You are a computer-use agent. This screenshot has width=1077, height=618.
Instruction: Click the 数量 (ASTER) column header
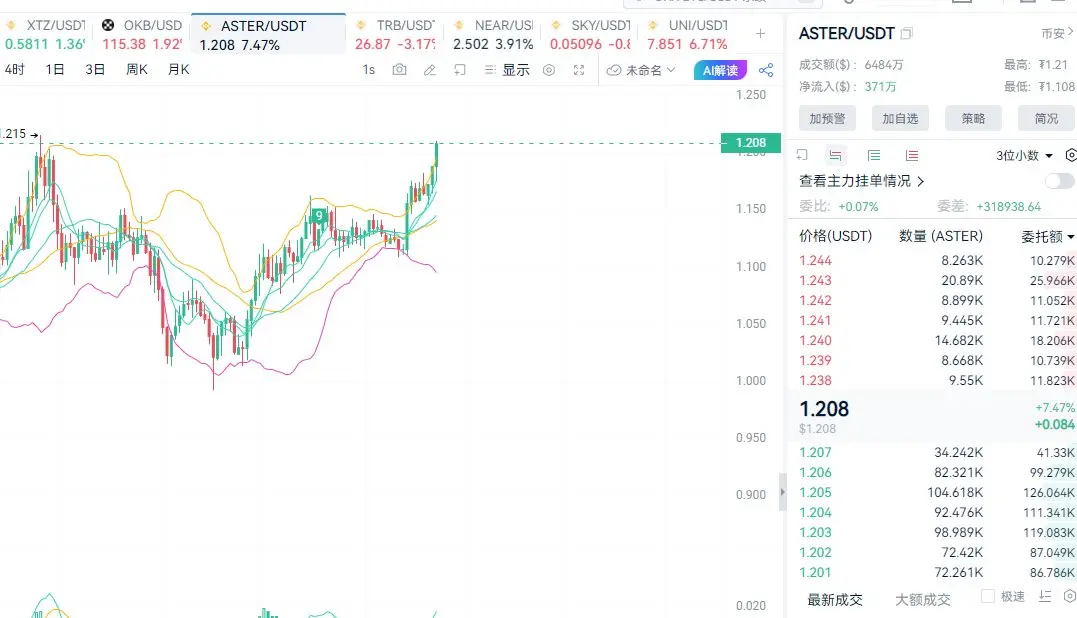941,236
